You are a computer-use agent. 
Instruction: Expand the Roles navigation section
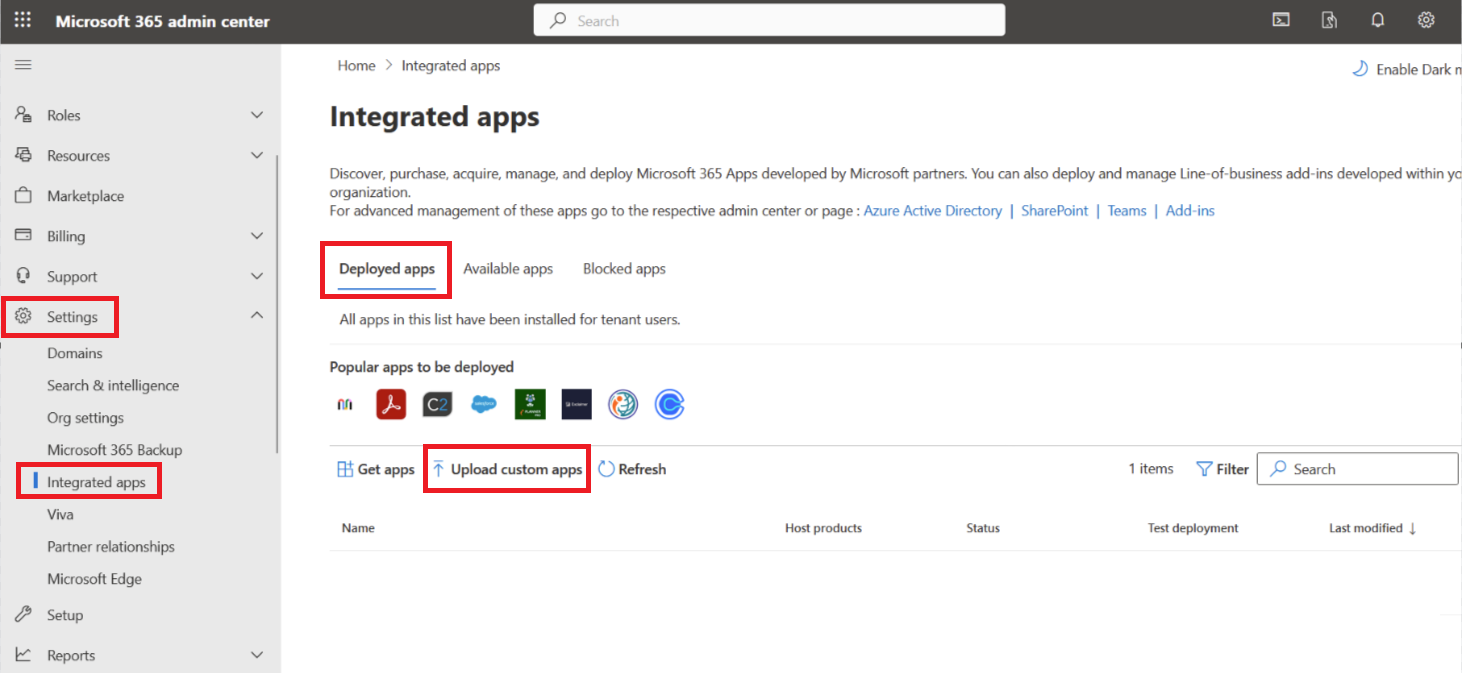coord(256,115)
